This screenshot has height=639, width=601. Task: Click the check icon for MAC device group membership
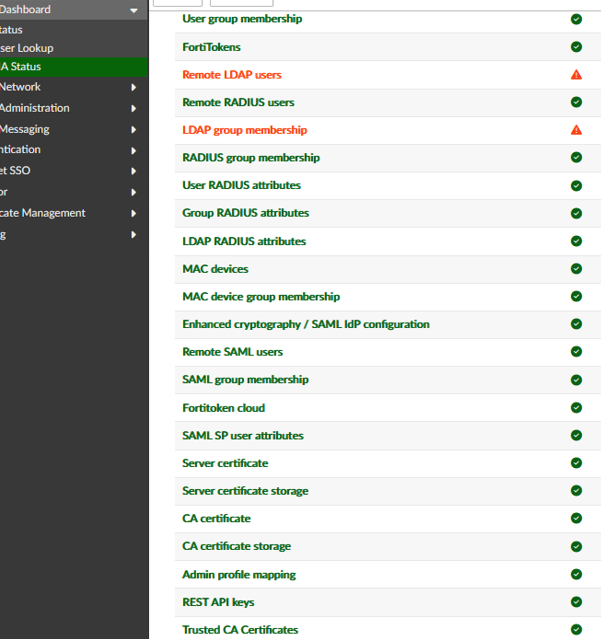pyautogui.click(x=576, y=296)
